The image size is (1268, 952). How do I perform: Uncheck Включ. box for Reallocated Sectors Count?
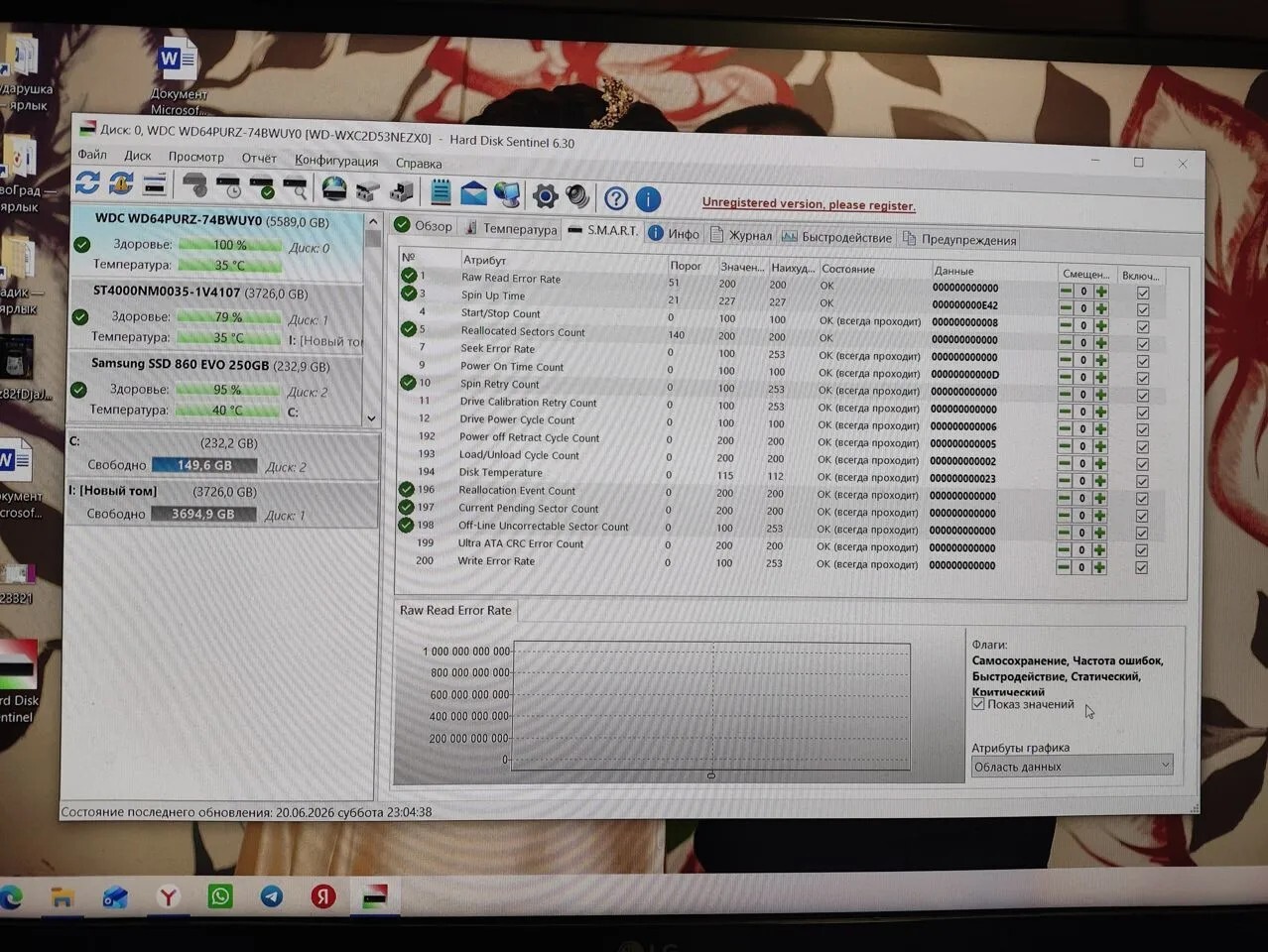tap(1143, 344)
